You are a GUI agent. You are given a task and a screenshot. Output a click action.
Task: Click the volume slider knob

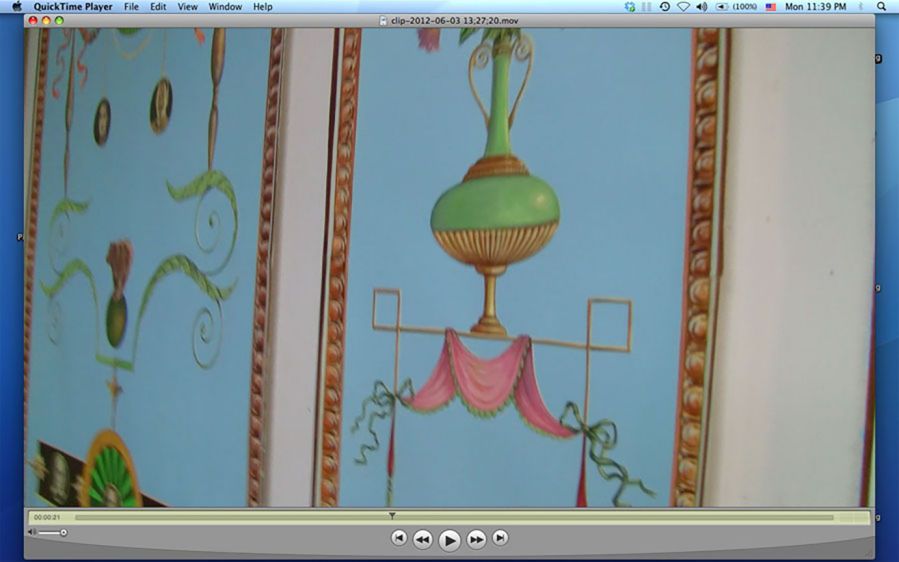pos(63,532)
